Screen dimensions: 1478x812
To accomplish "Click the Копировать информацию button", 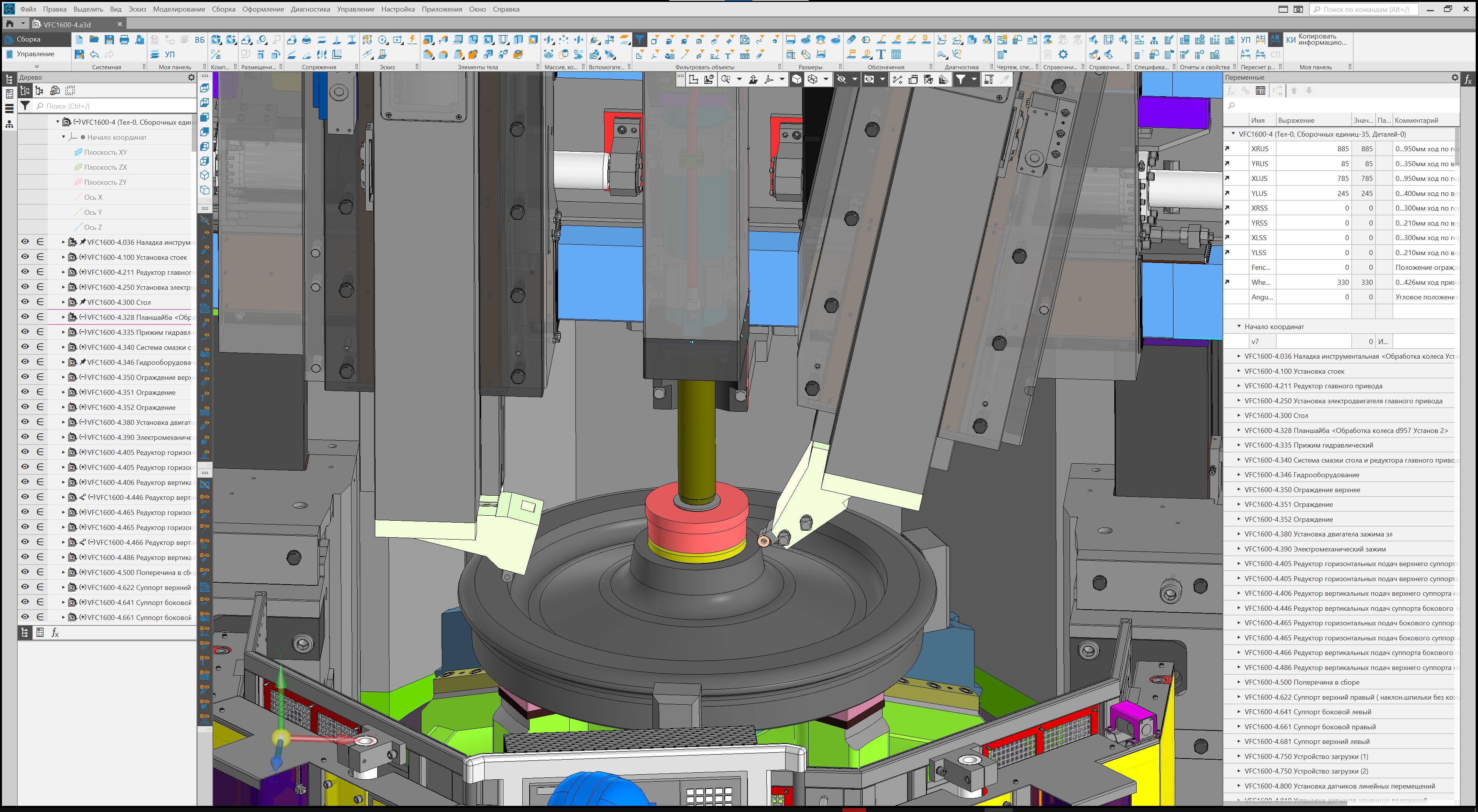I will pos(1317,40).
